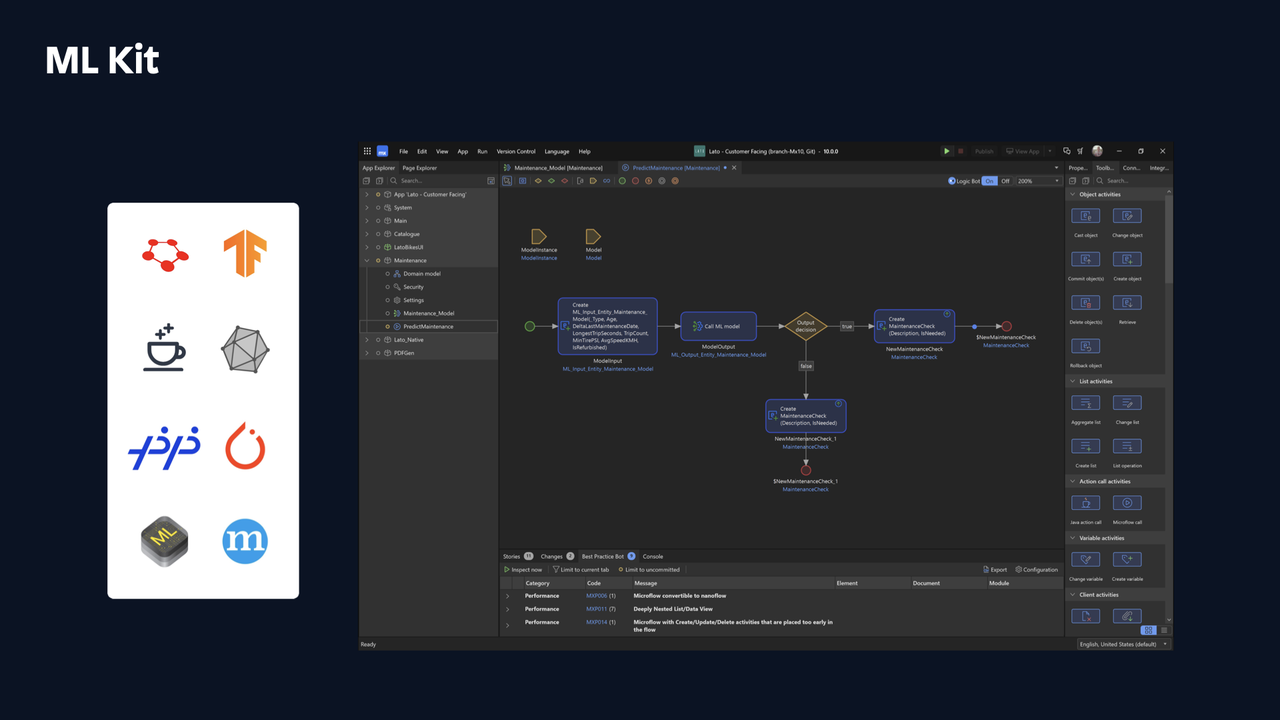Viewport: 1280px width, 720px height.
Task: Click the user avatar in title bar
Action: coord(1097,151)
